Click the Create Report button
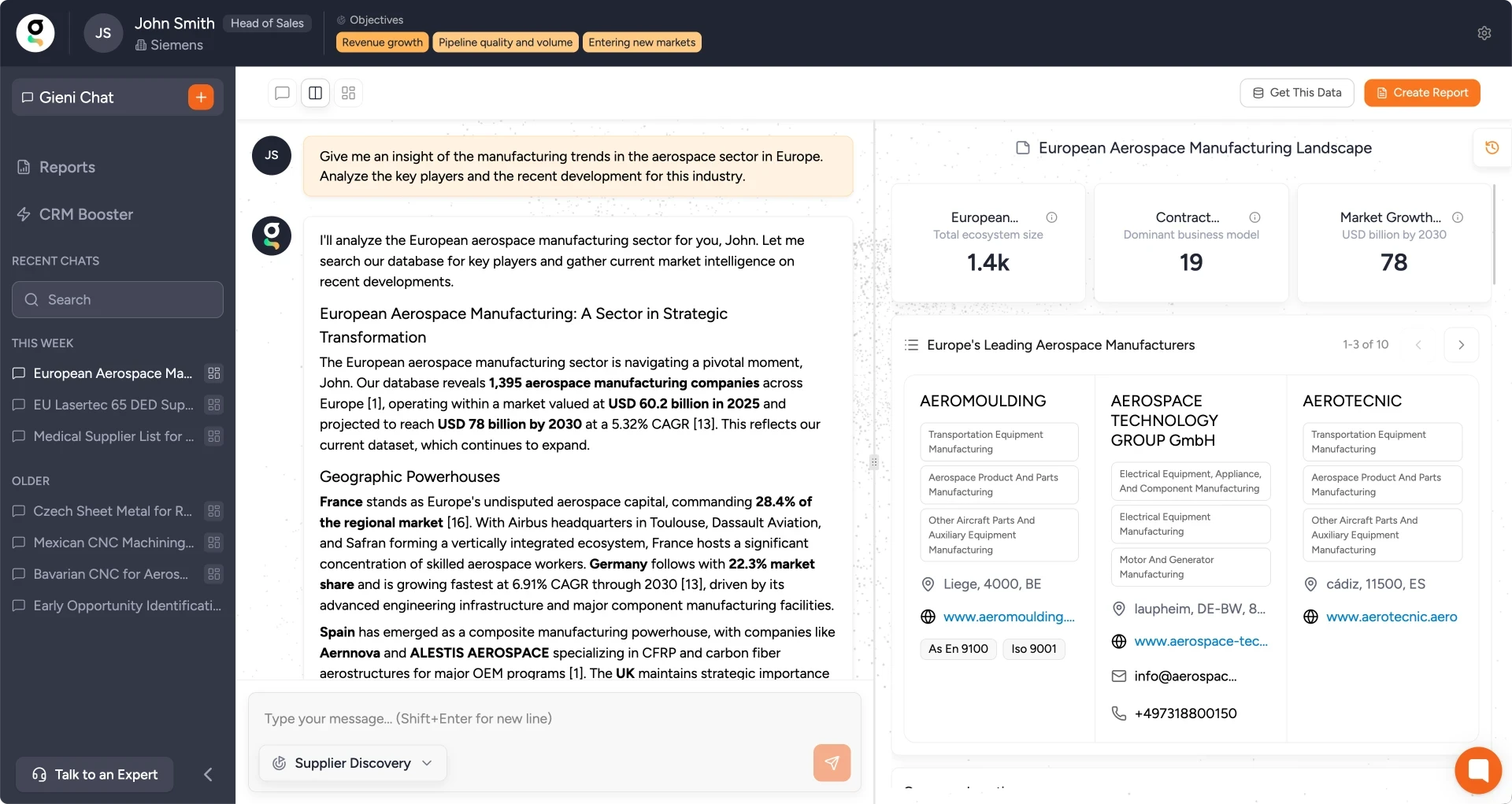The height and width of the screenshot is (804, 1512). 1421,93
